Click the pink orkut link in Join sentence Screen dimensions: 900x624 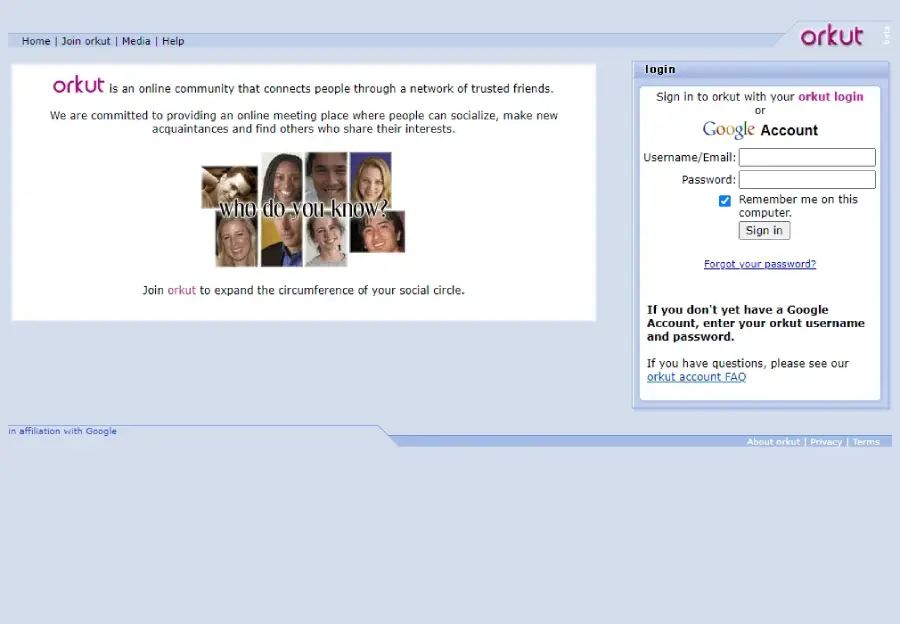point(181,290)
